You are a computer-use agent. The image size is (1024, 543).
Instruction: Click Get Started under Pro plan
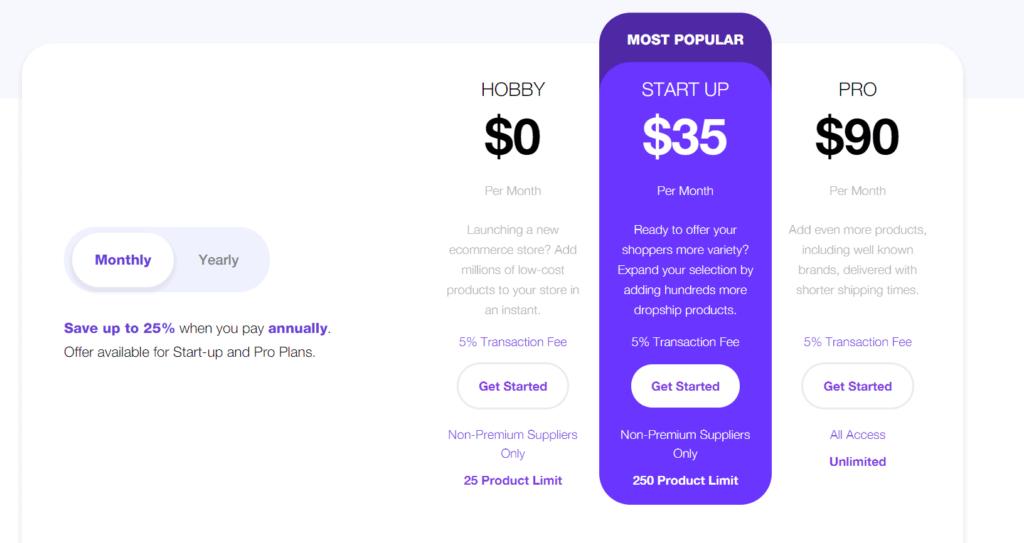(x=857, y=386)
